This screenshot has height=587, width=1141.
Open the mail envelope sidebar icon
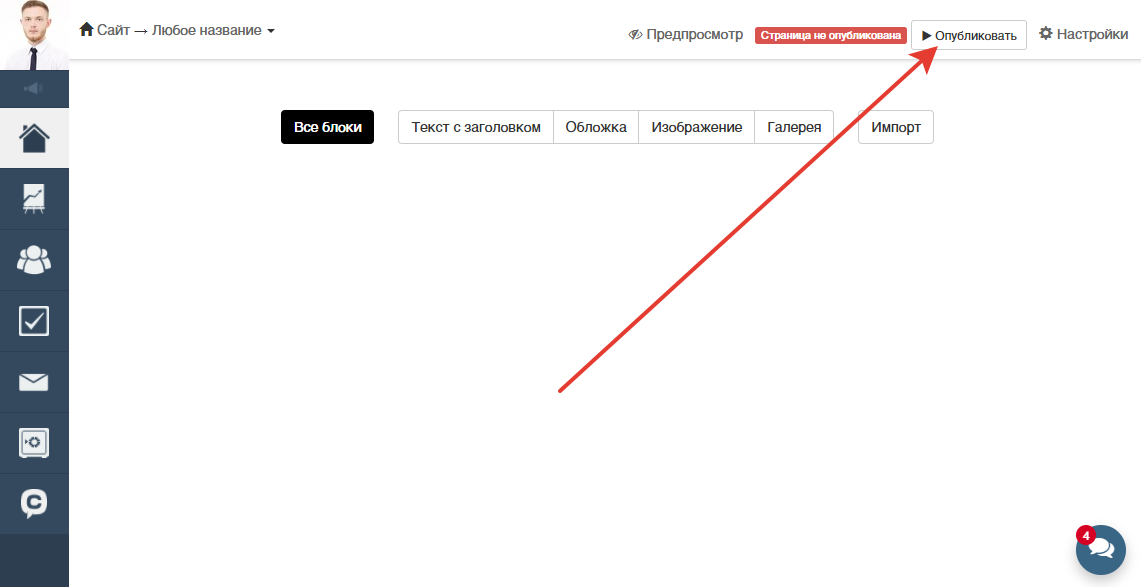click(x=33, y=382)
